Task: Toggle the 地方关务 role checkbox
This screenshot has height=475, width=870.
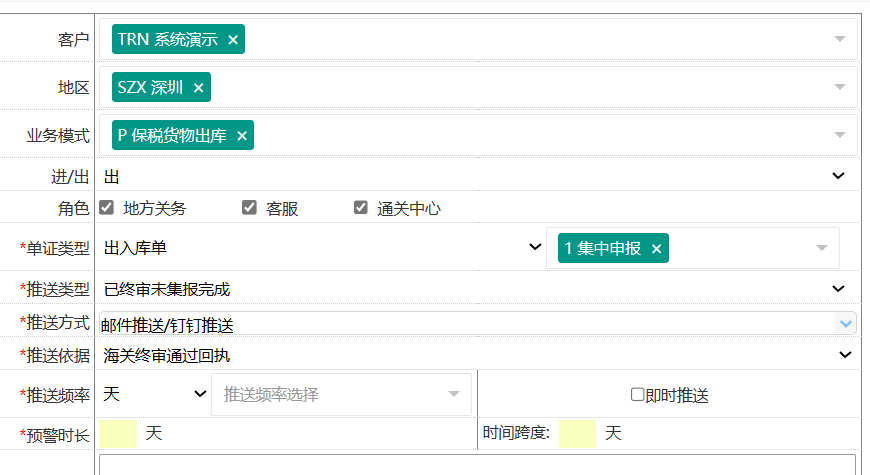Action: [x=107, y=208]
